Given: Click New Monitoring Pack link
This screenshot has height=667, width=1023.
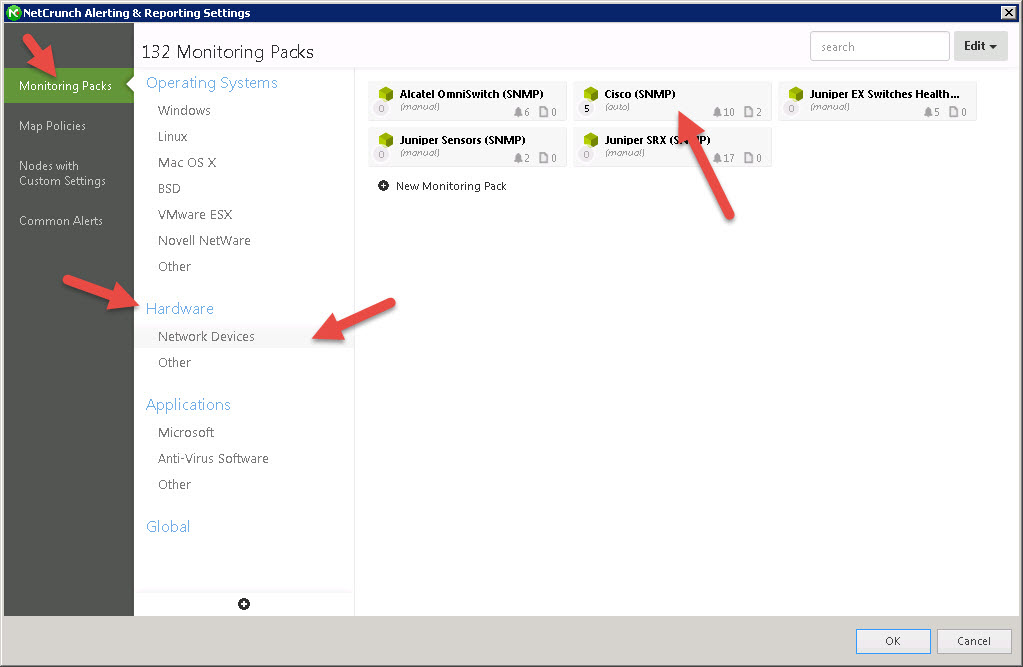Looking at the screenshot, I should pyautogui.click(x=451, y=186).
